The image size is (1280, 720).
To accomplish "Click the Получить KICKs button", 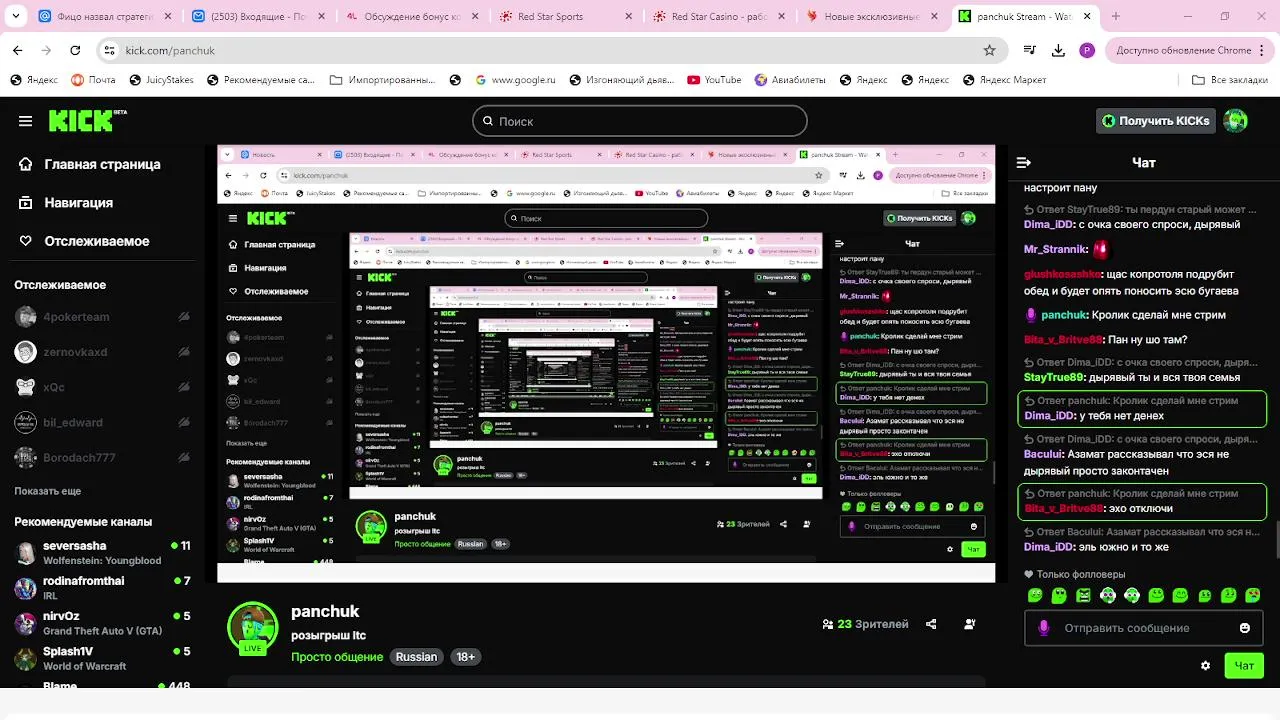I will coord(1156,121).
